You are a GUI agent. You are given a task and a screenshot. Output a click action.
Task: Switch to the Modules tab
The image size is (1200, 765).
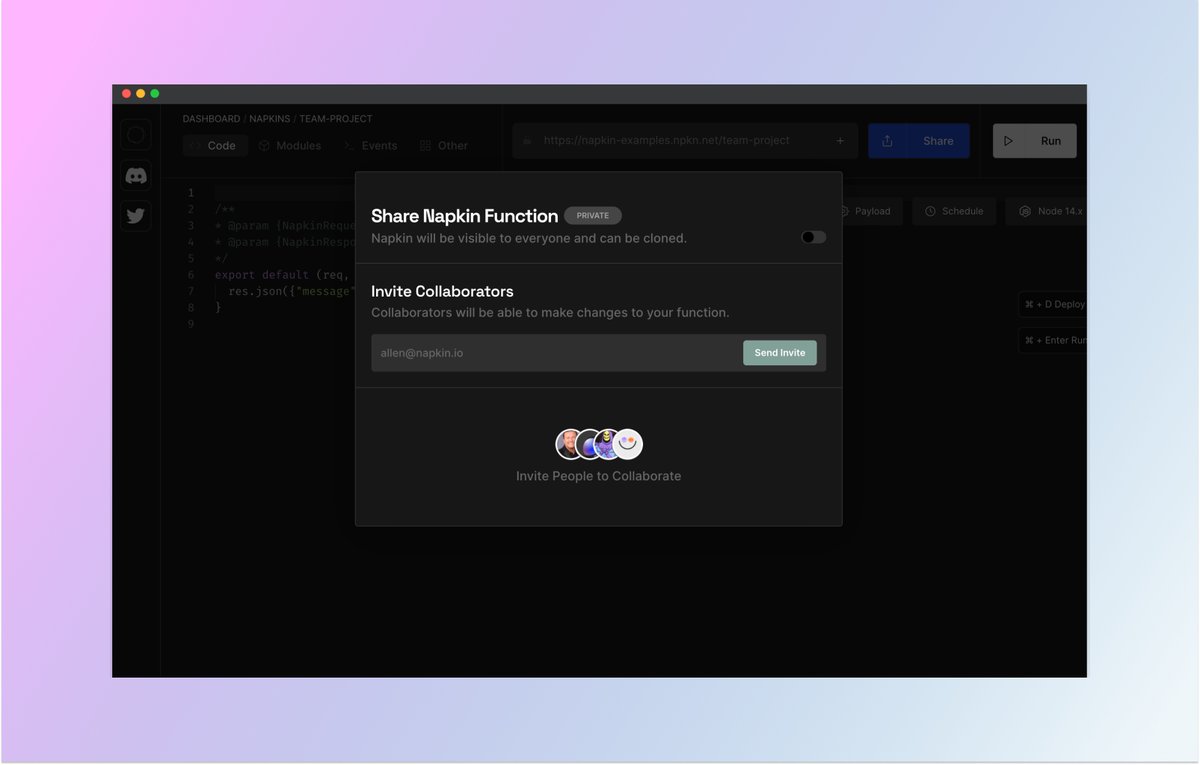coord(290,146)
